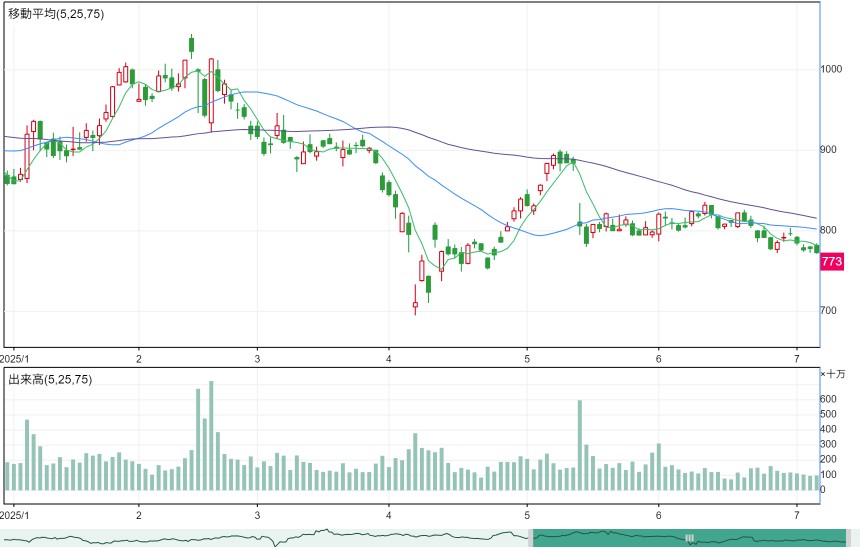Click the unselected light area of the navigator
The height and width of the screenshot is (550, 863).
(264, 538)
